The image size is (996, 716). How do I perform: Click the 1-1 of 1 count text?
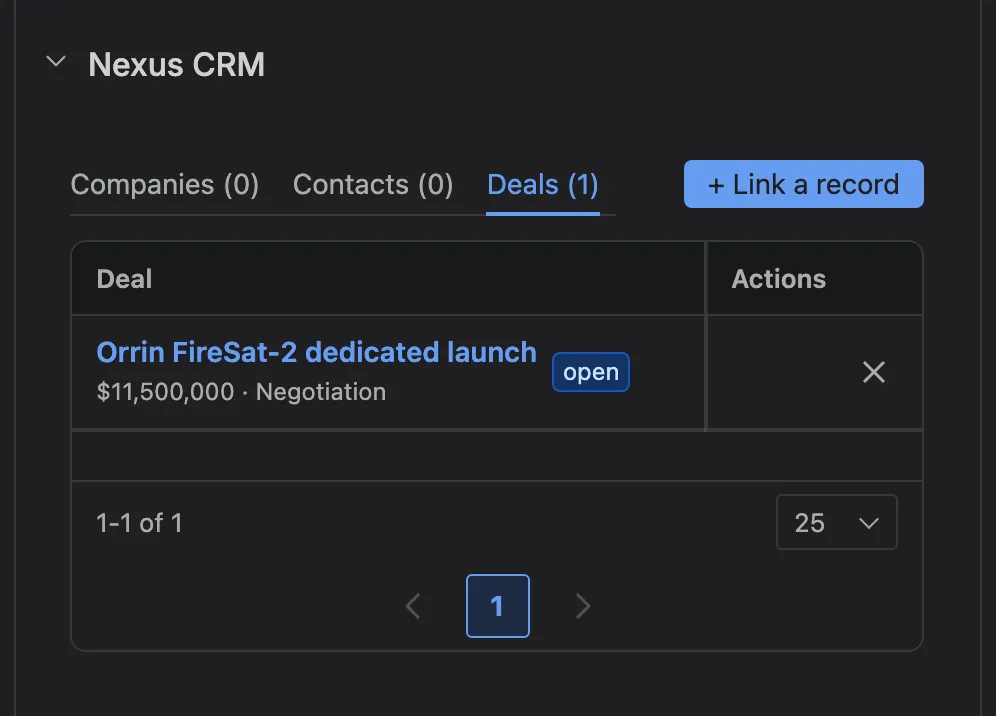click(139, 523)
